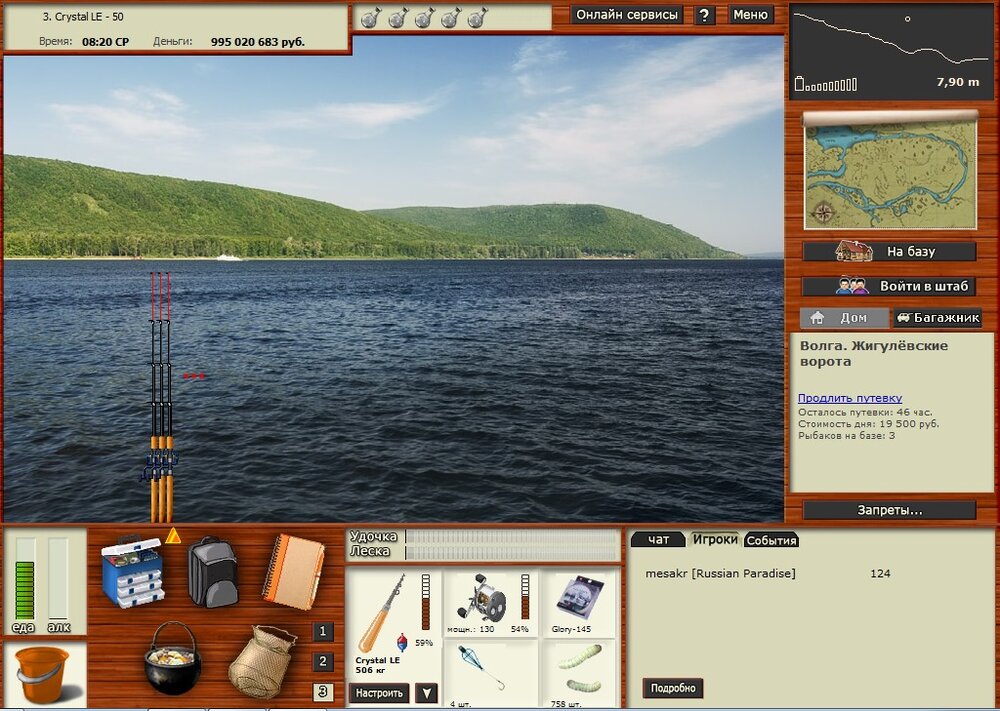Switch to the События tab
This screenshot has width=1000, height=711.
(772, 541)
